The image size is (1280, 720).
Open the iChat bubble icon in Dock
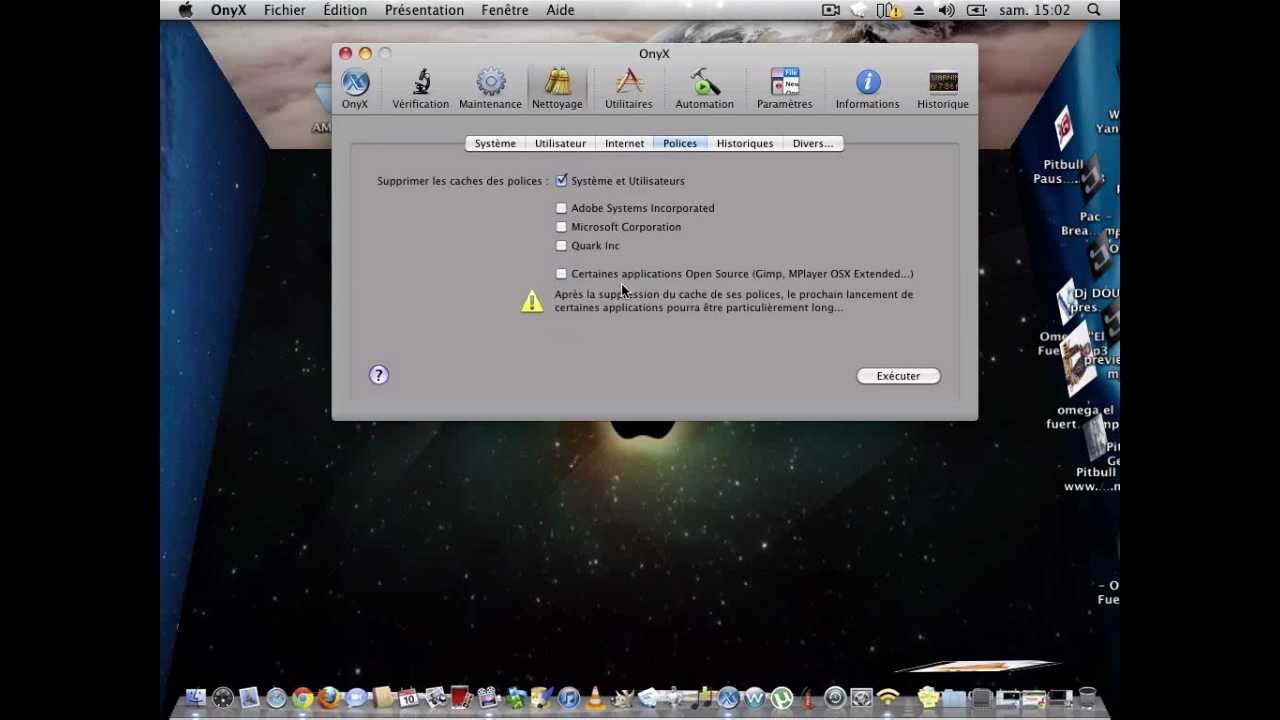tap(355, 698)
